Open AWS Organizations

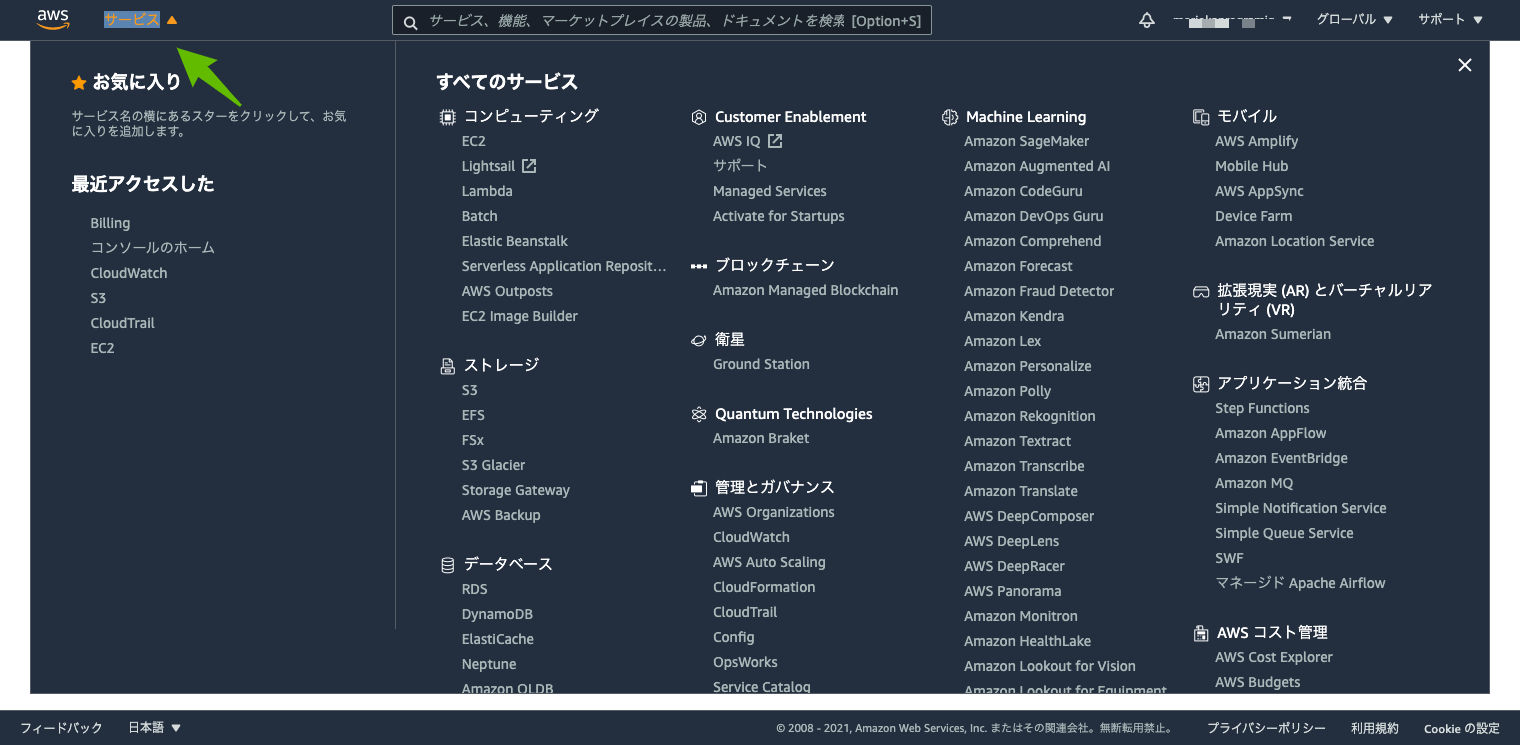(x=774, y=512)
